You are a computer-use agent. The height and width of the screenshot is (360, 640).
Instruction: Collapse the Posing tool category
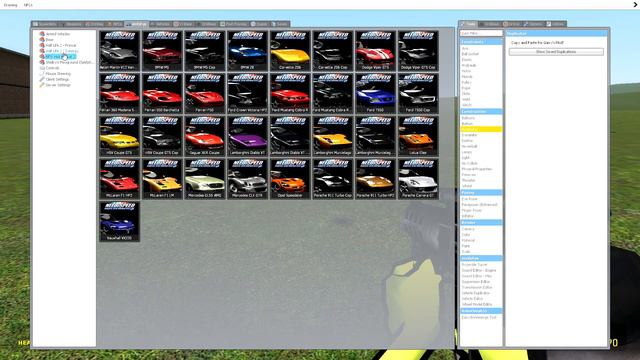pyautogui.click(x=481, y=192)
